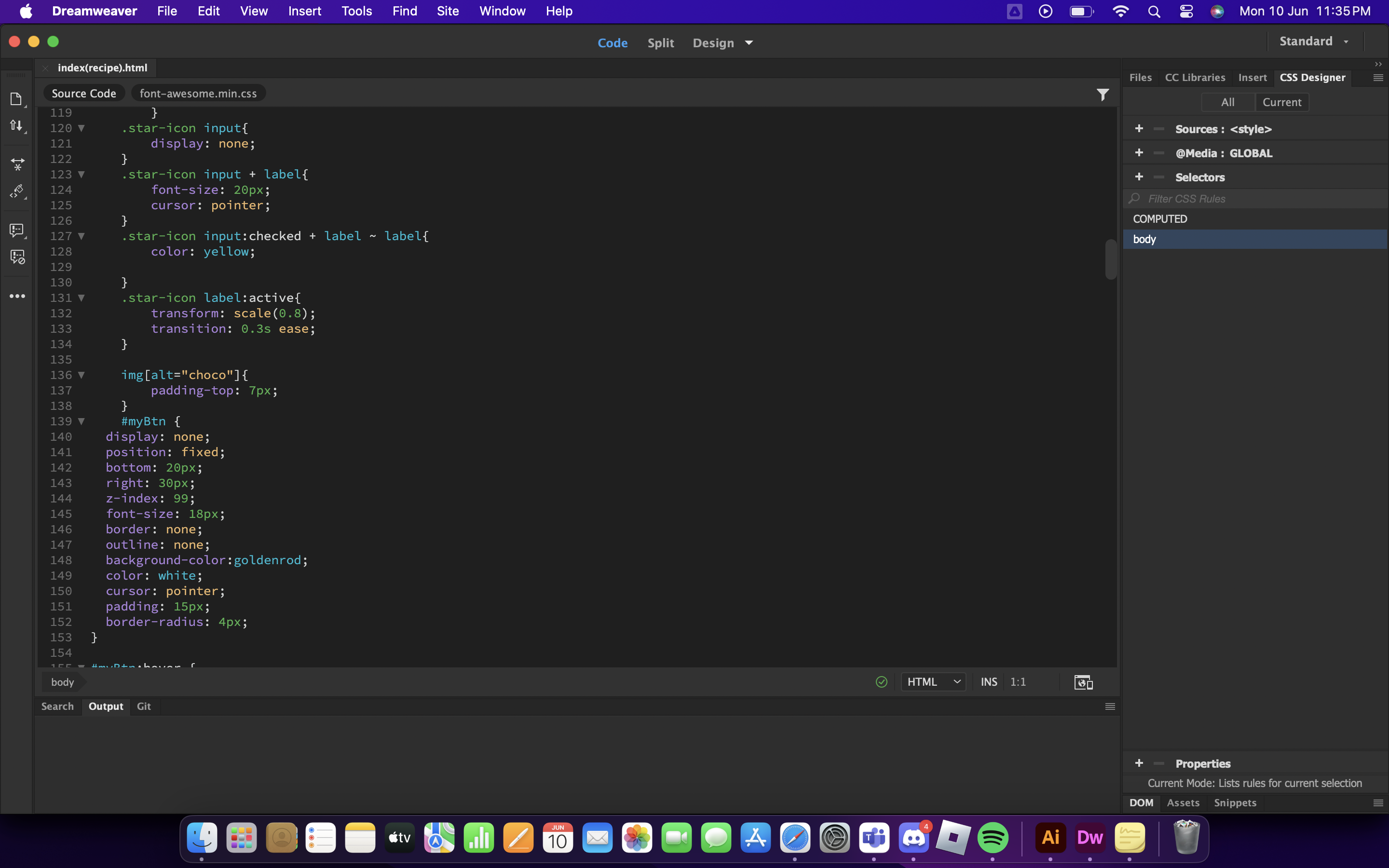Click the Format Source Code icon

click(x=17, y=191)
